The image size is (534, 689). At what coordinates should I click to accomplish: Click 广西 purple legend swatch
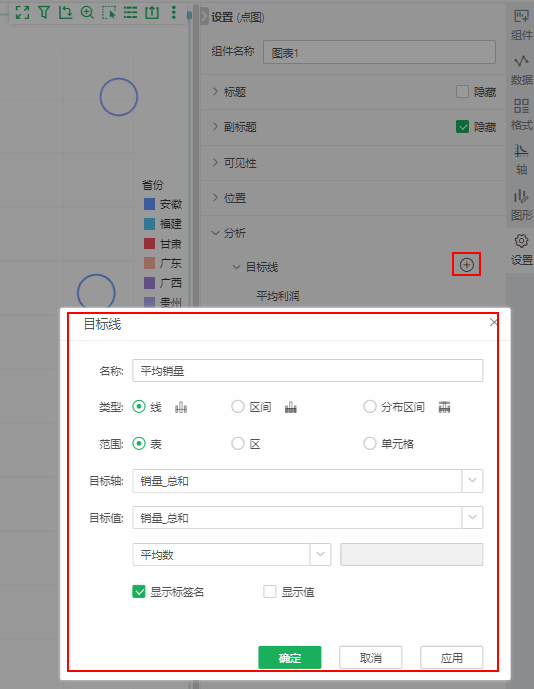(x=149, y=283)
